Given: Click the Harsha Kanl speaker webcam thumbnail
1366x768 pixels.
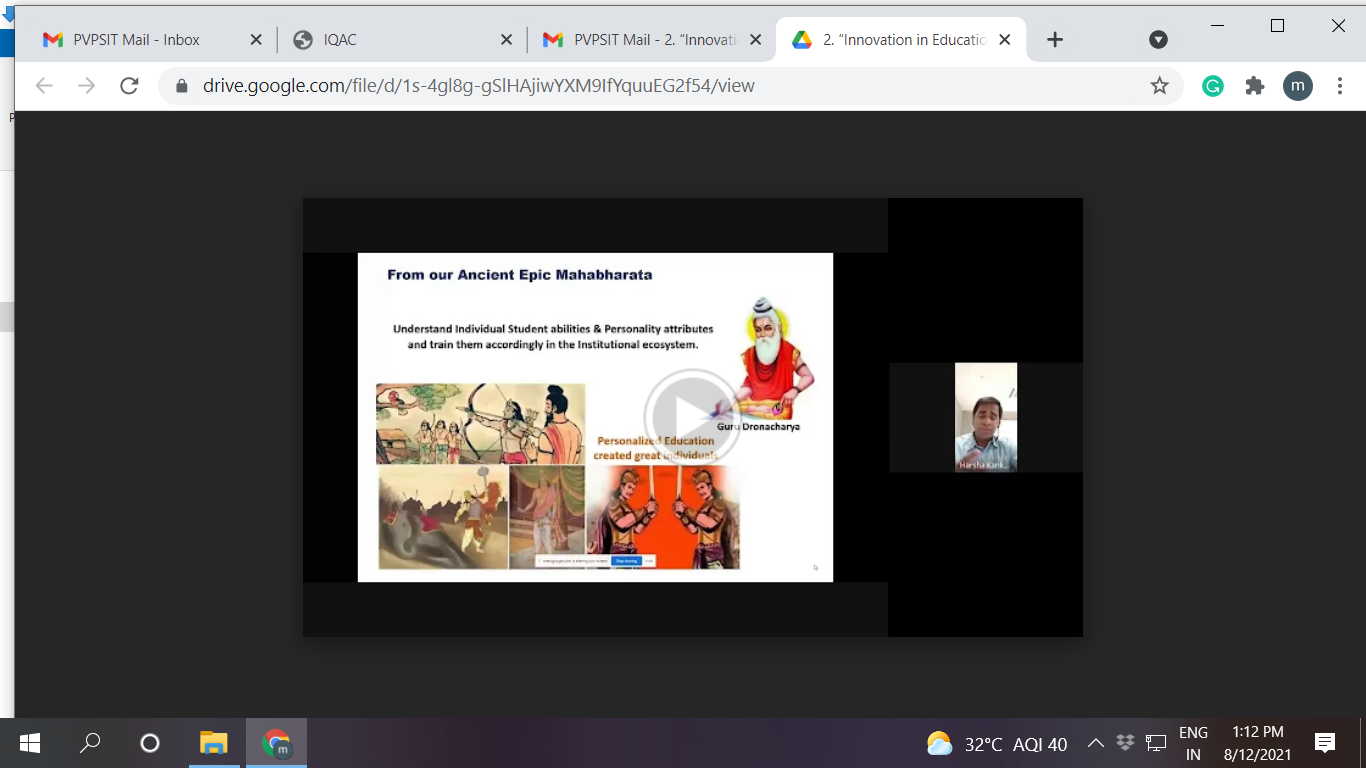Looking at the screenshot, I should (986, 417).
